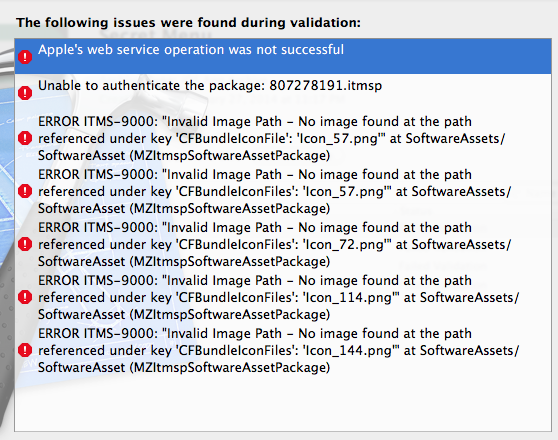The image size is (558, 440).
Task: Click the red error icon next to 'Unable to authenticate'
Action: [25, 93]
